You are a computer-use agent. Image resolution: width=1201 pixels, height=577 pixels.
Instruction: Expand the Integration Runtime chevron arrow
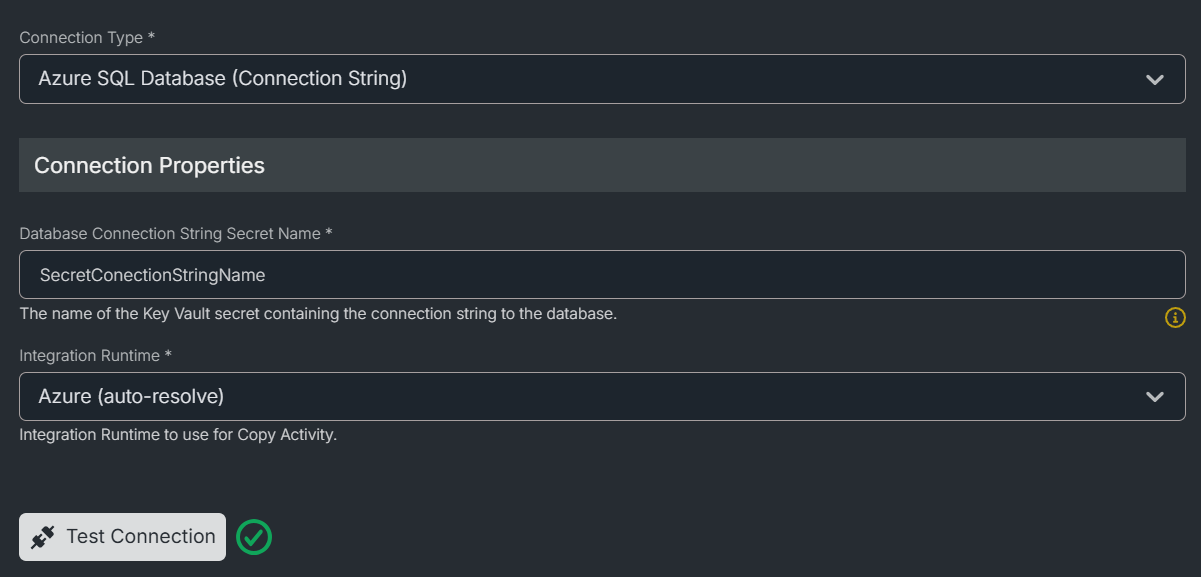pyautogui.click(x=1155, y=397)
